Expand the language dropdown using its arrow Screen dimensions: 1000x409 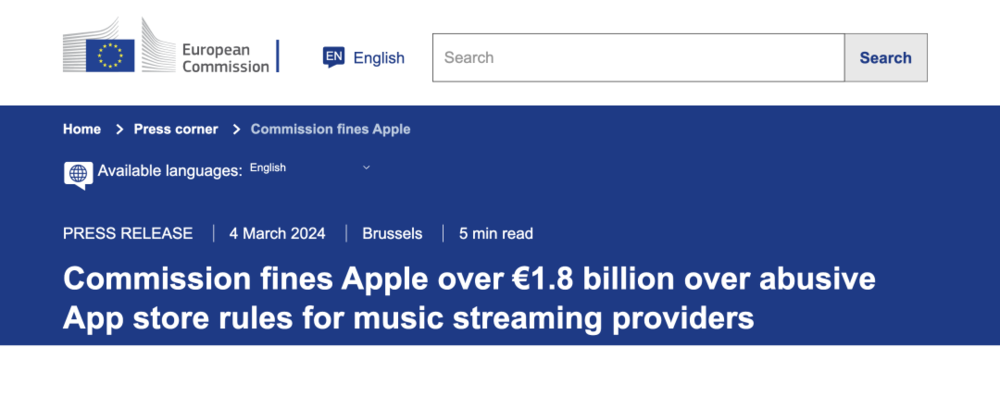point(366,168)
